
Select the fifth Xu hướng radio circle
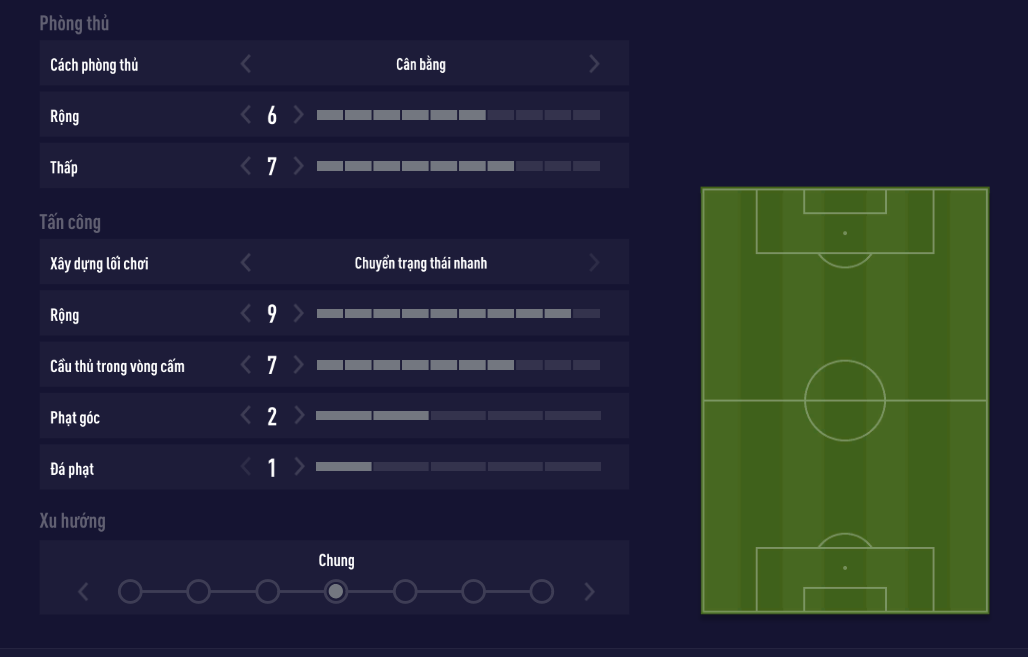[404, 591]
